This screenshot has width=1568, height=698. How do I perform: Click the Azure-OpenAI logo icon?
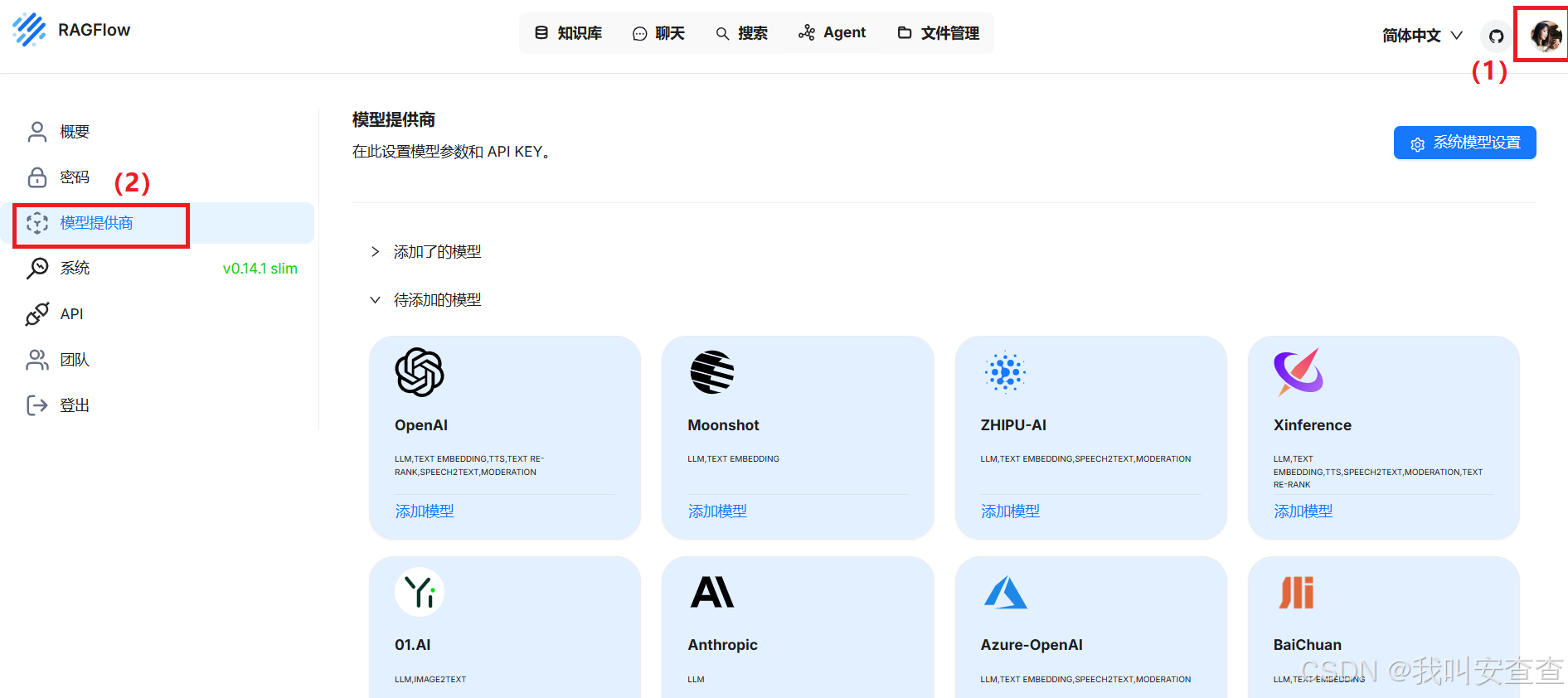point(1005,592)
